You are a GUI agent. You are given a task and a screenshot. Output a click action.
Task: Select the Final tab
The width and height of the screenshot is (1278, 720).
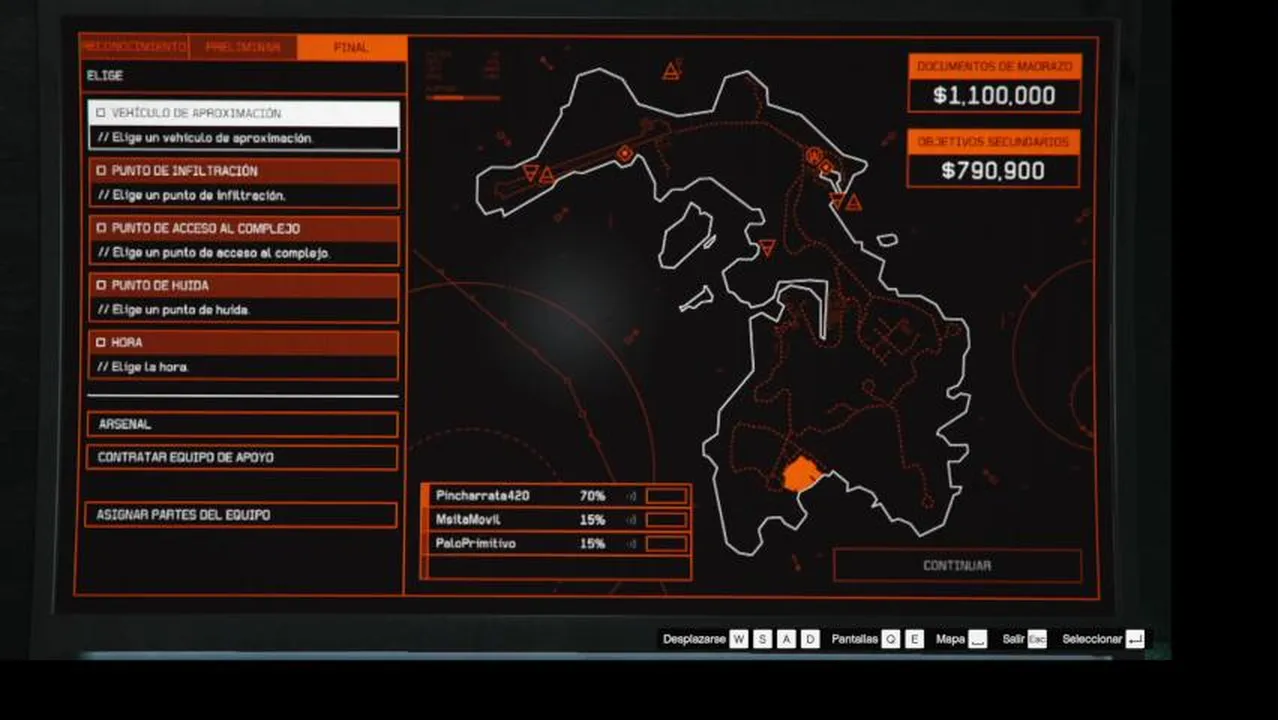tap(352, 47)
